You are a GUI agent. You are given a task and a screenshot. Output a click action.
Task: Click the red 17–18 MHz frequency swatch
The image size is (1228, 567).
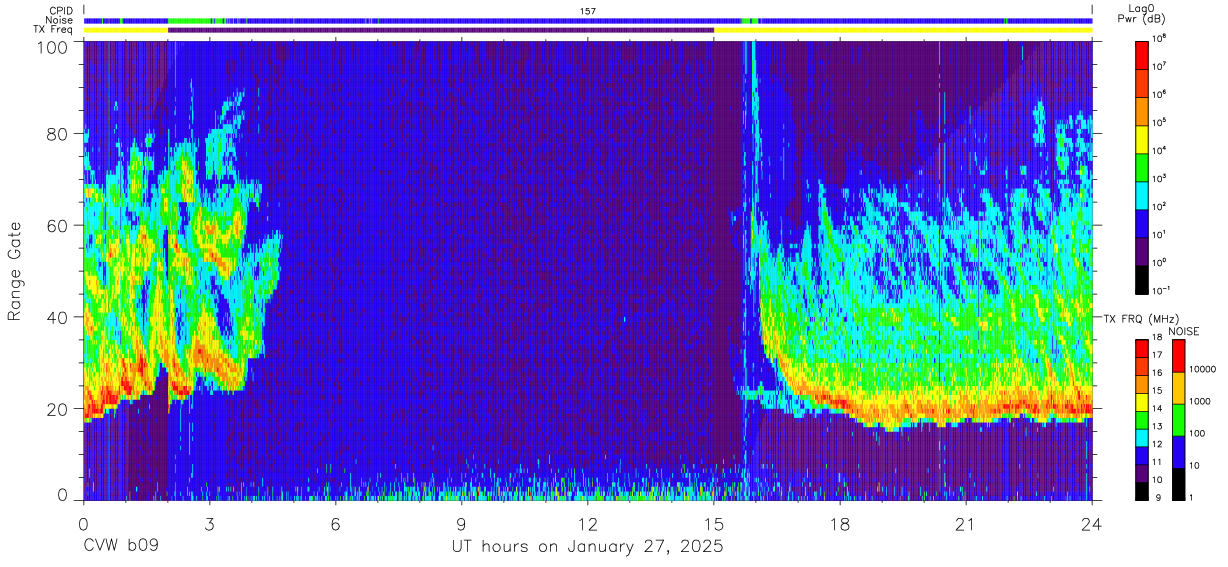(x=1142, y=347)
